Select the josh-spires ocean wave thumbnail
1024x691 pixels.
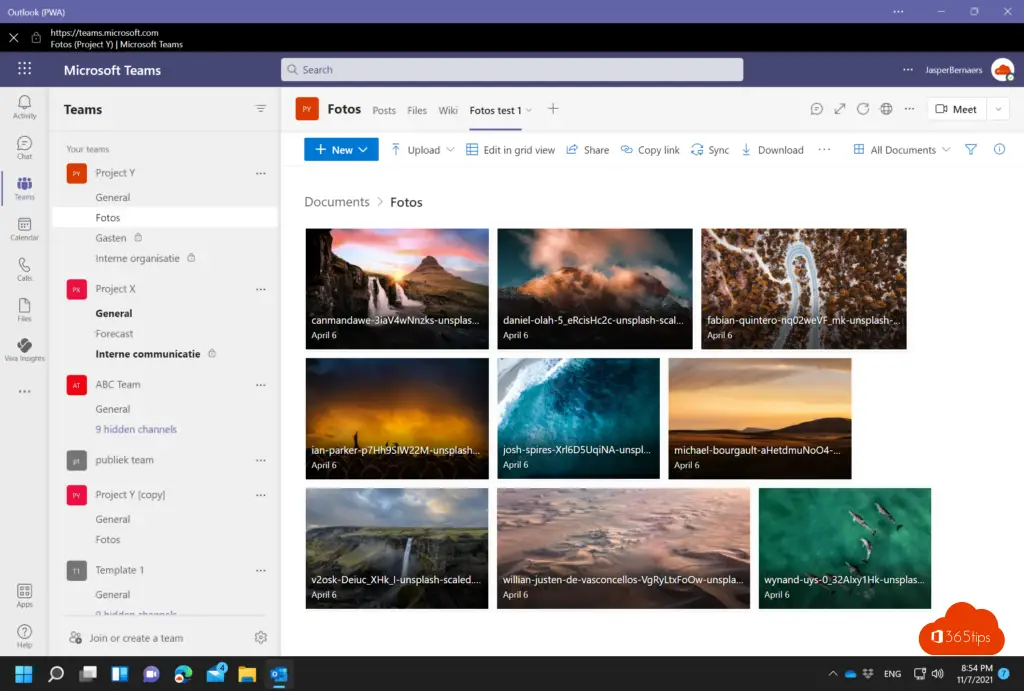coord(578,418)
